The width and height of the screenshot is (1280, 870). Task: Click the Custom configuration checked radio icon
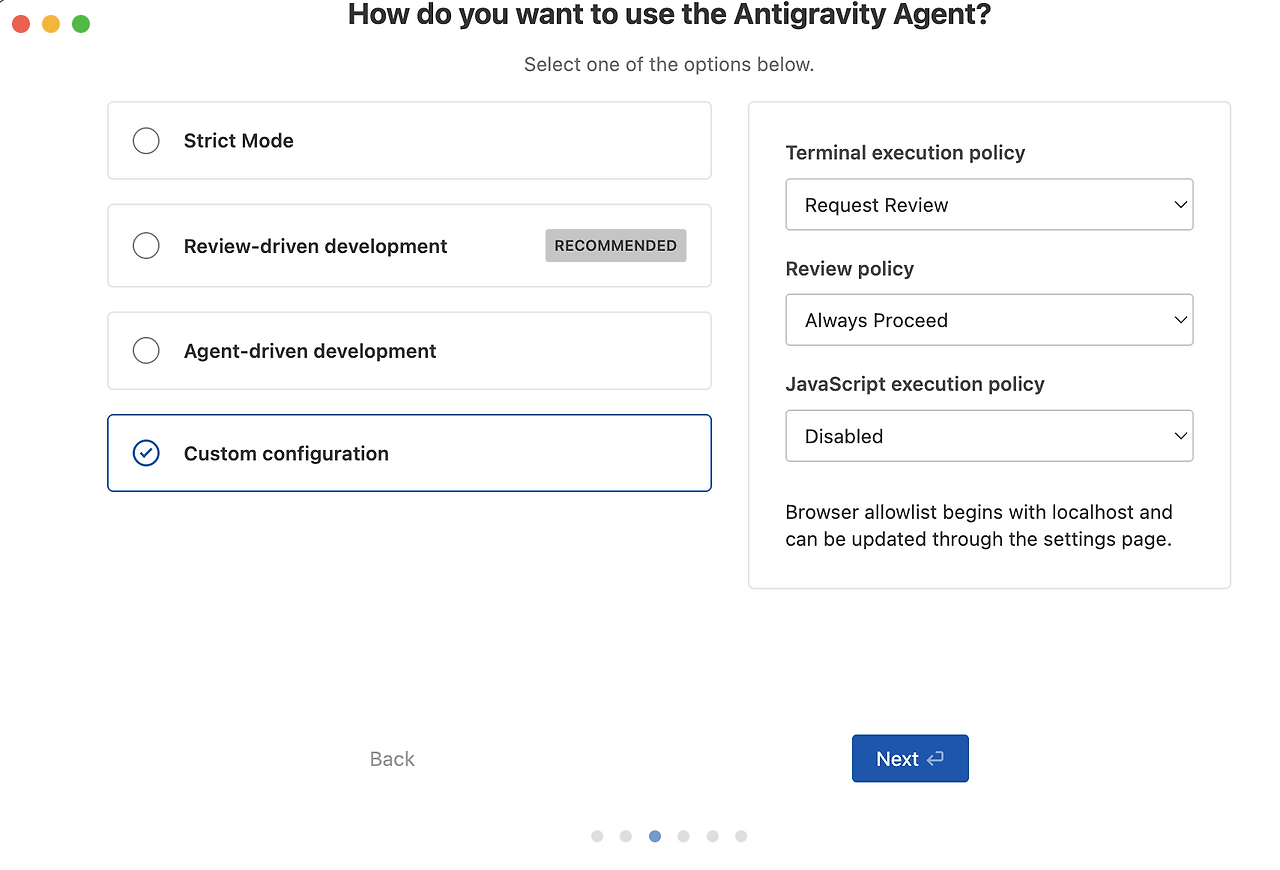click(x=146, y=454)
